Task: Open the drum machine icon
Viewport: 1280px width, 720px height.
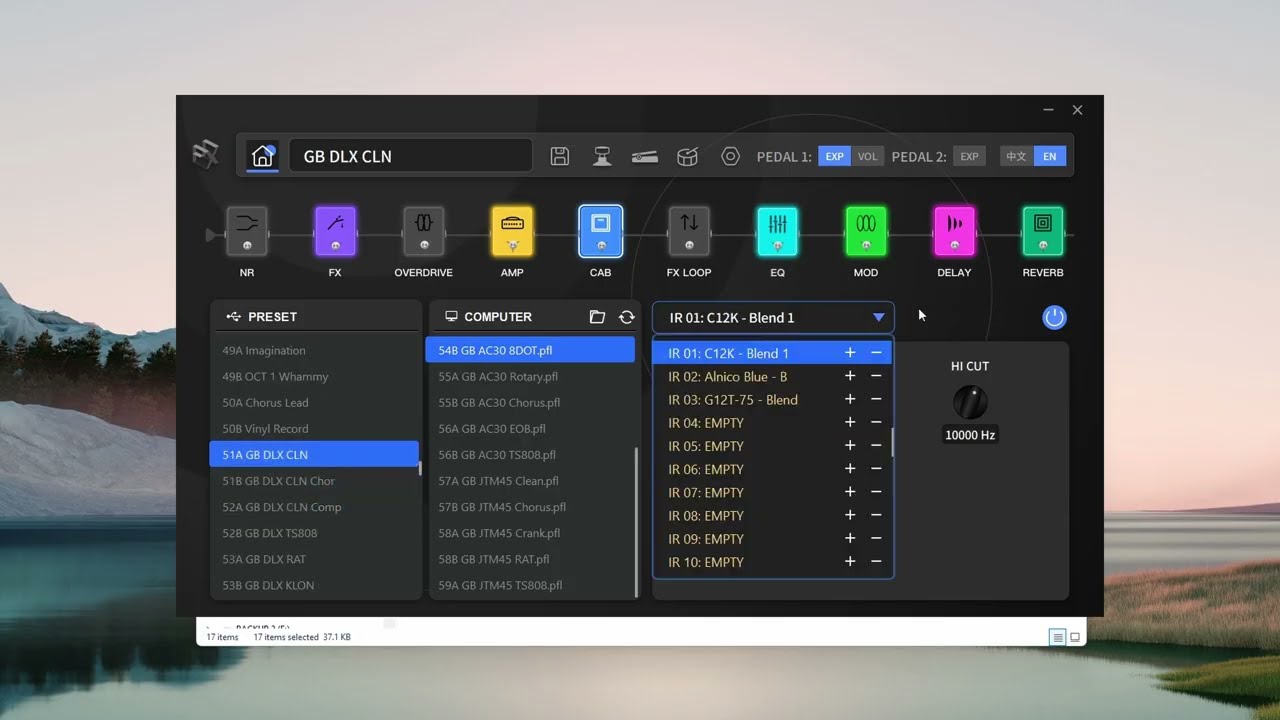Action: 687,156
